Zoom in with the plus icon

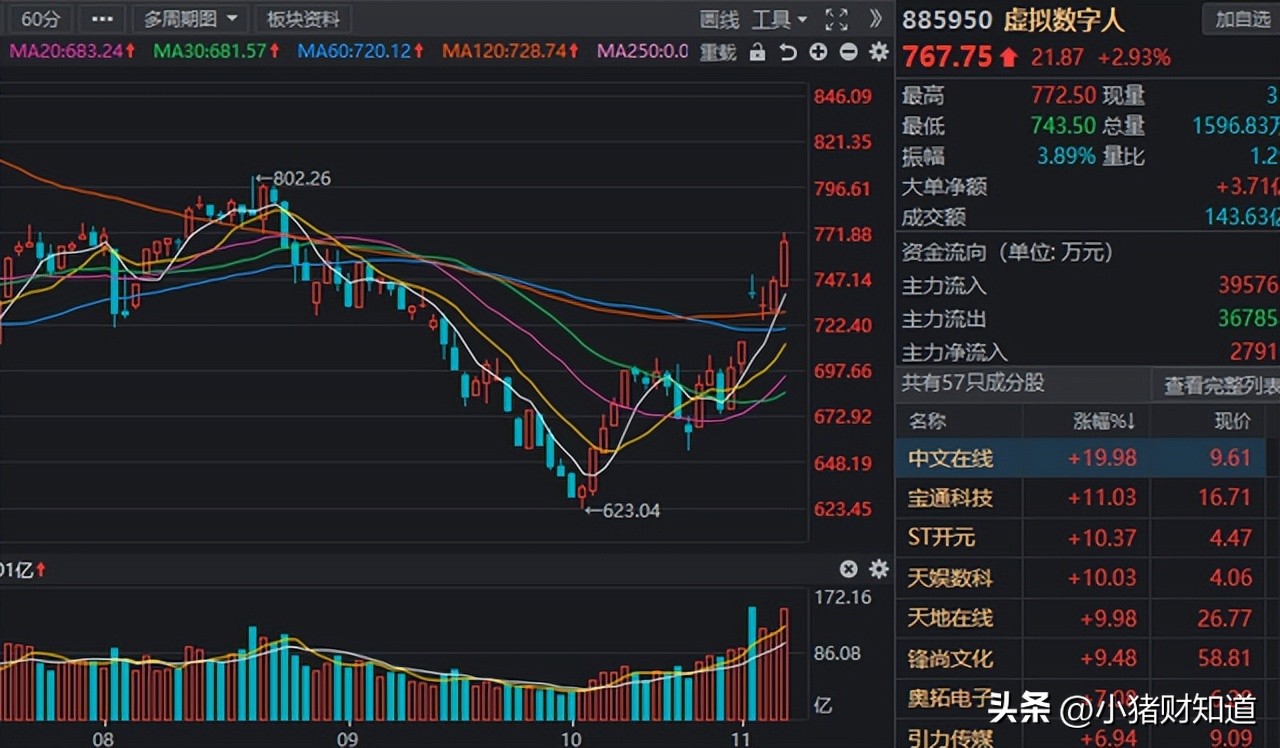point(817,51)
